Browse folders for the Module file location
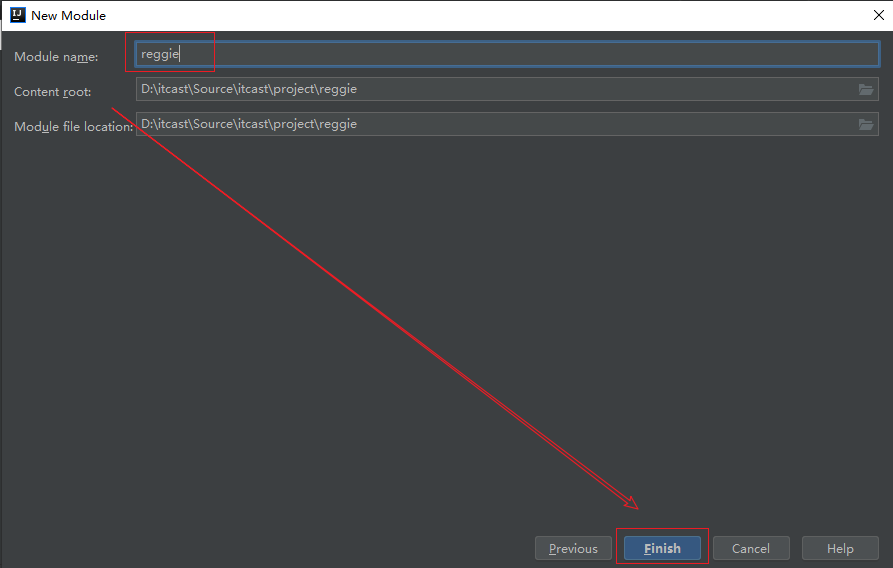Screen dimensions: 893x568 tap(866, 124)
